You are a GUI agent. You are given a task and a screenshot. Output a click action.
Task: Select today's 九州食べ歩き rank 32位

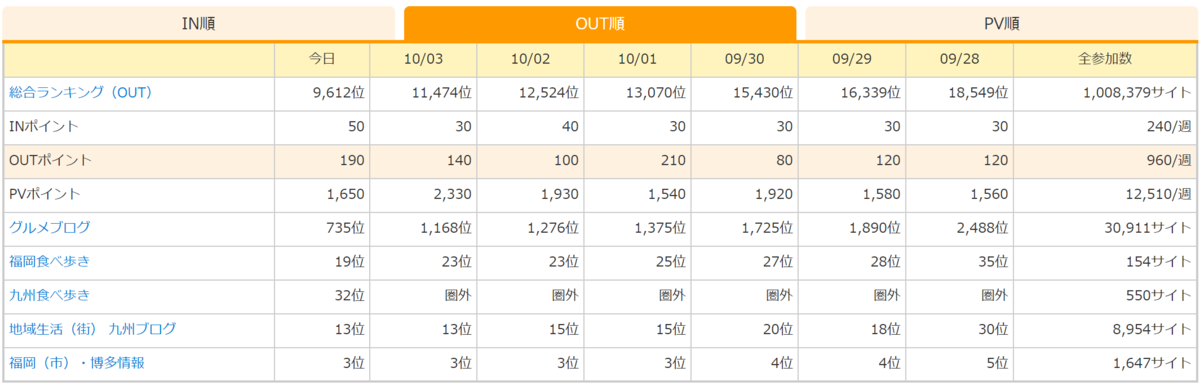pos(322,296)
